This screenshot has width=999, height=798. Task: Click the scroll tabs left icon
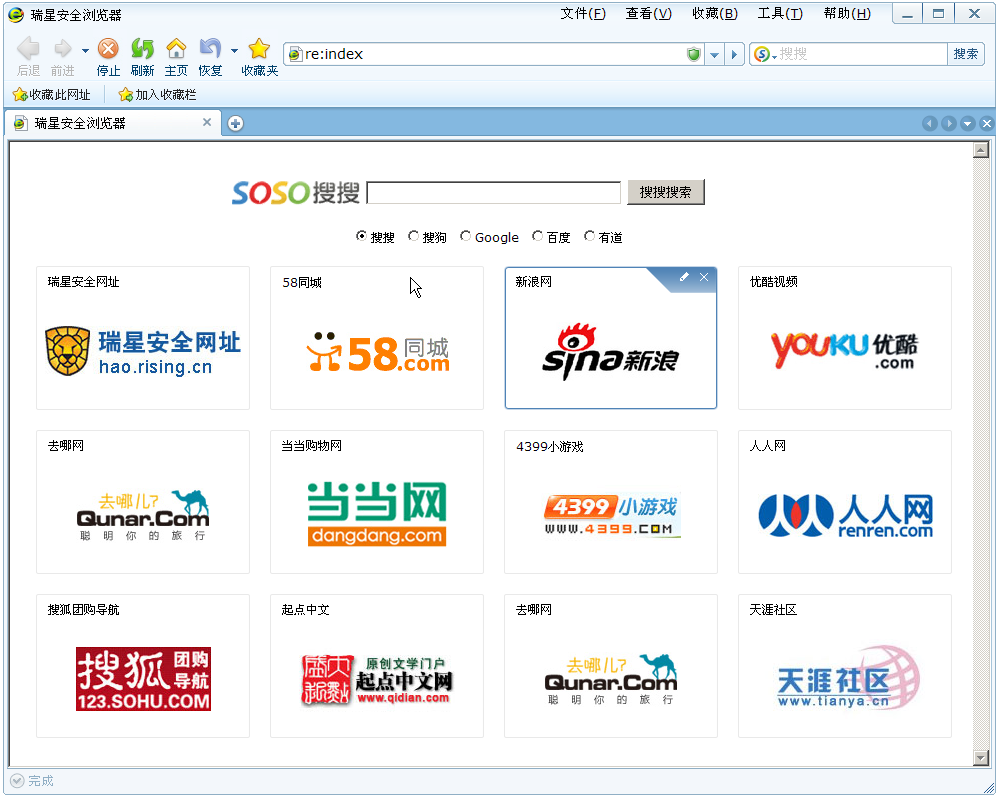tap(930, 124)
